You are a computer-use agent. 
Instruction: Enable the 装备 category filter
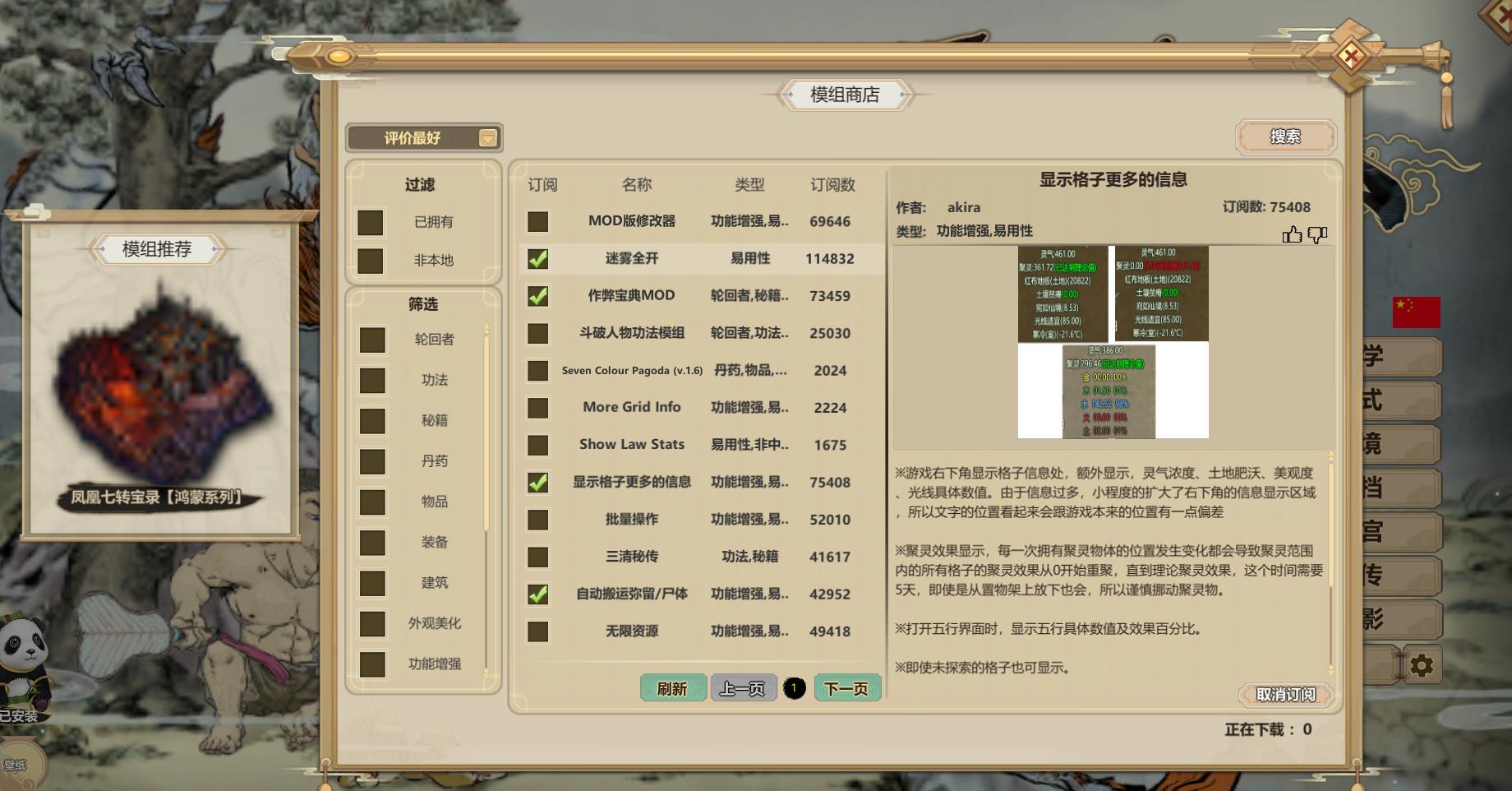click(x=372, y=542)
